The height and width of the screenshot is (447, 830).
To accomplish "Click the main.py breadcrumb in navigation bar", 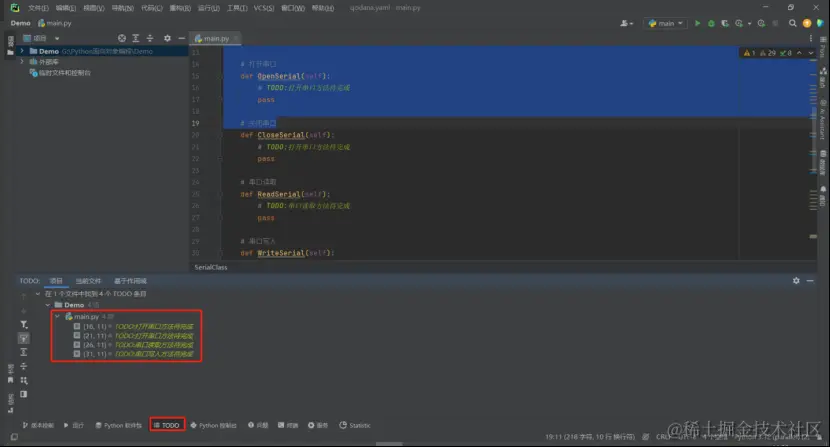I will (x=55, y=23).
